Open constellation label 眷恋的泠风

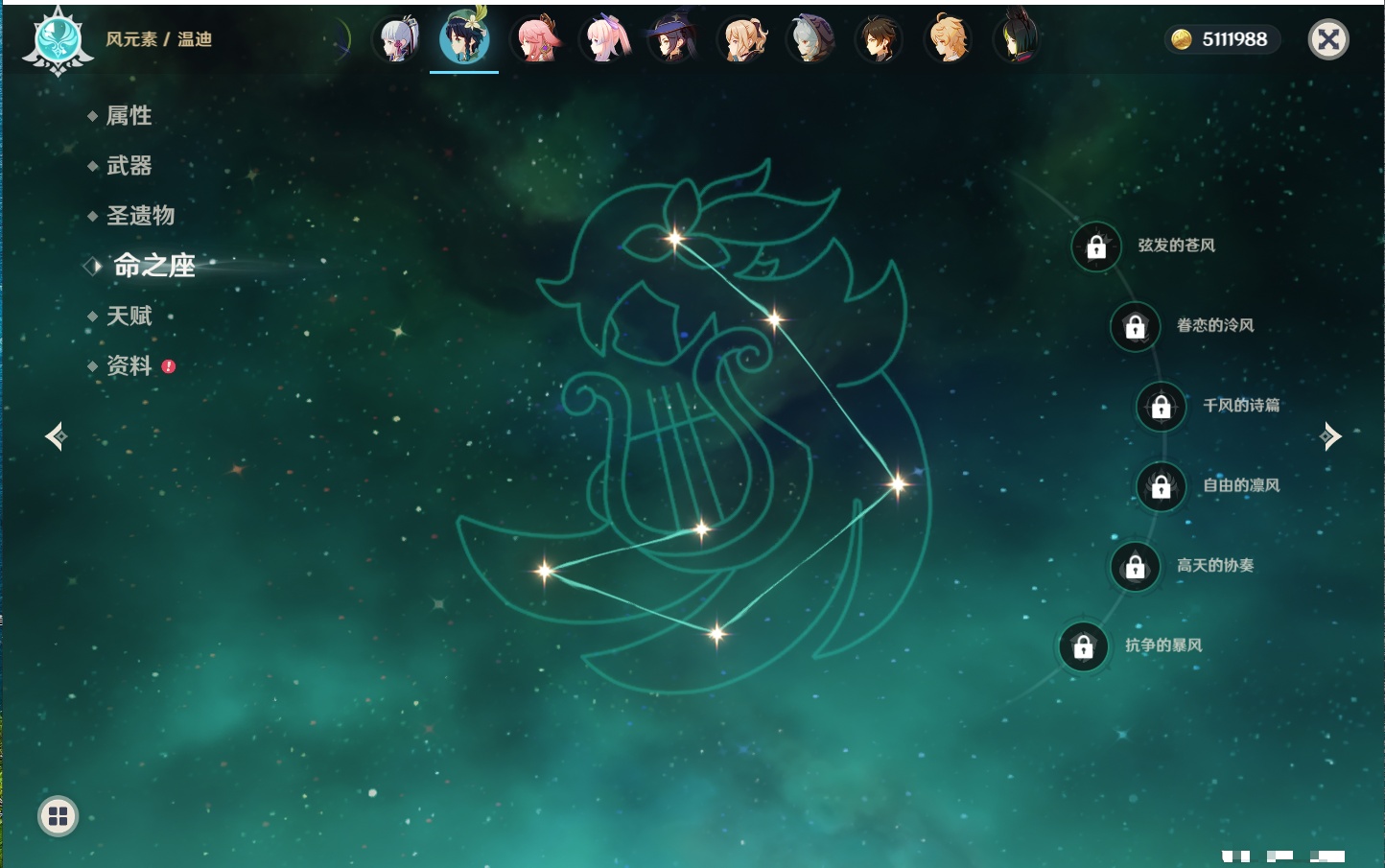click(1215, 325)
